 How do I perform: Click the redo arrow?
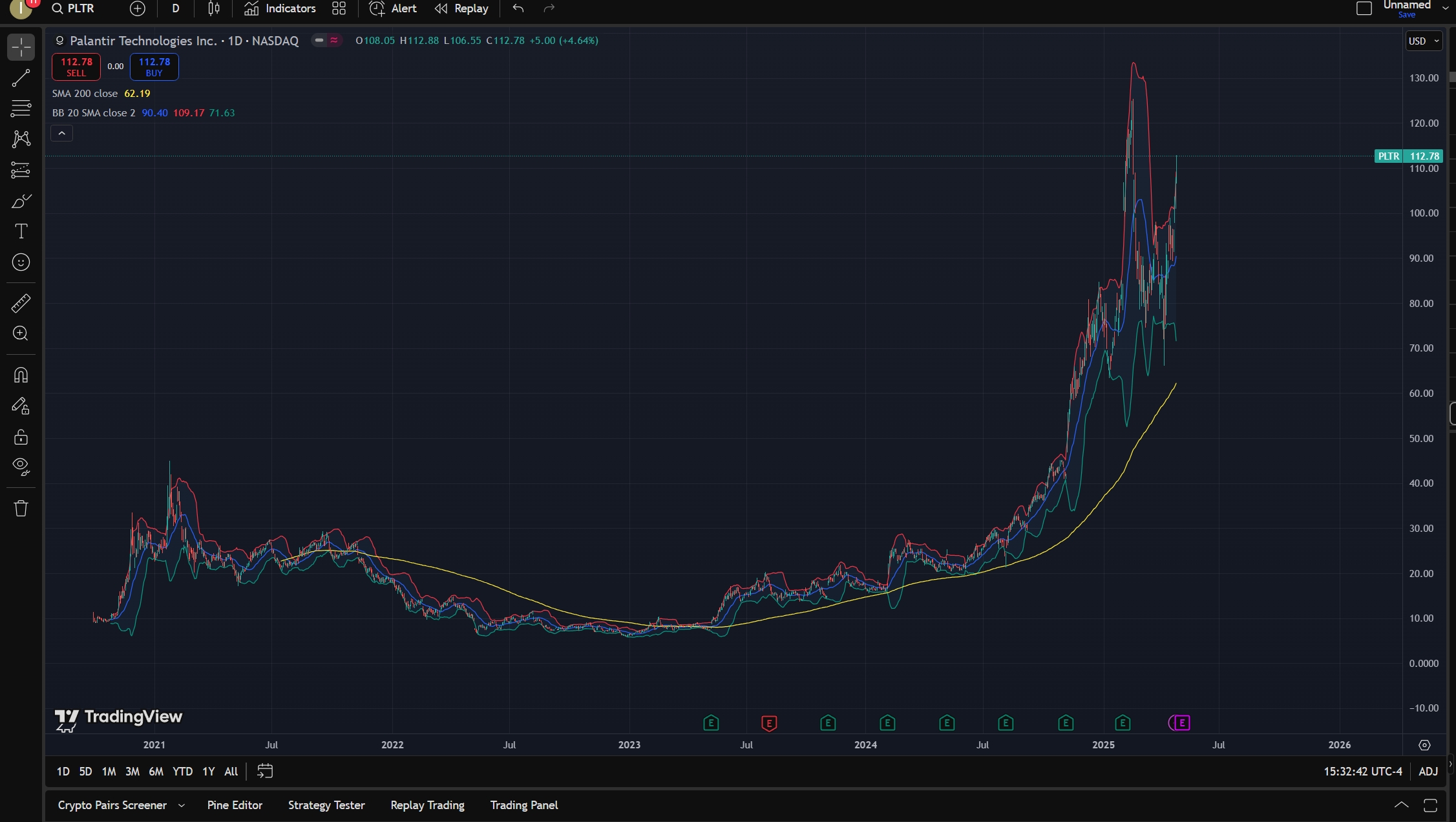(x=549, y=8)
